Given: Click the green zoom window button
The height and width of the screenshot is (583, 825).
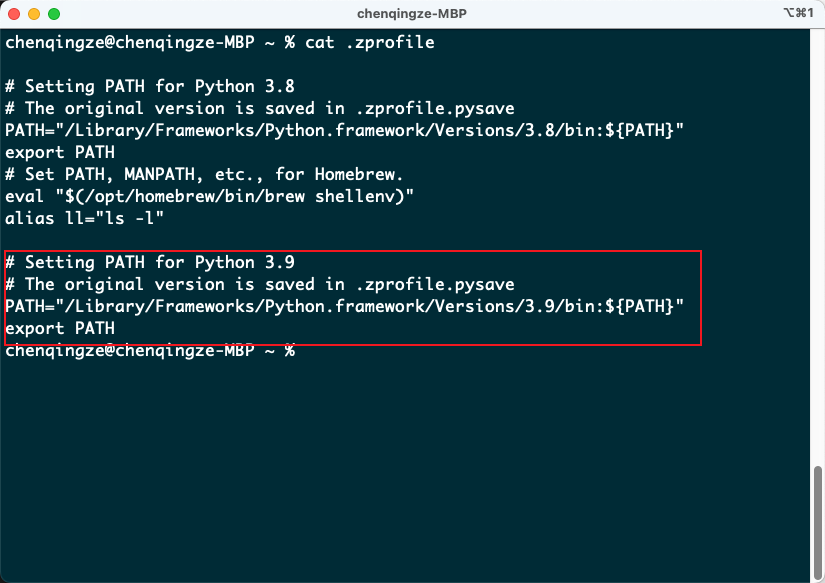Looking at the screenshot, I should coord(54,14).
